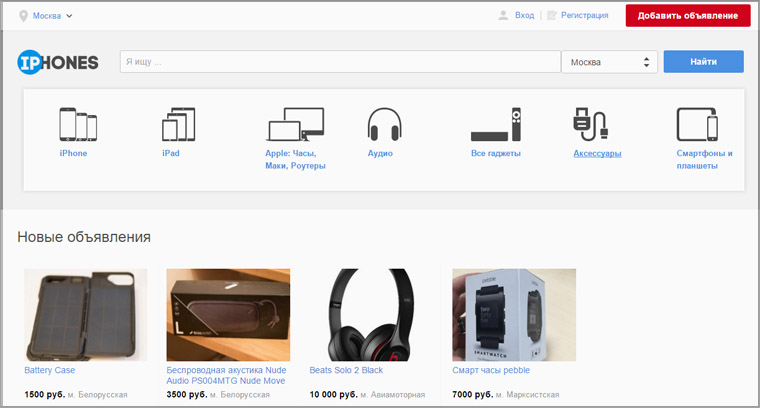This screenshot has height=408, width=760.
Task: Click the 7000 руб. price text
Action: [x=473, y=395]
